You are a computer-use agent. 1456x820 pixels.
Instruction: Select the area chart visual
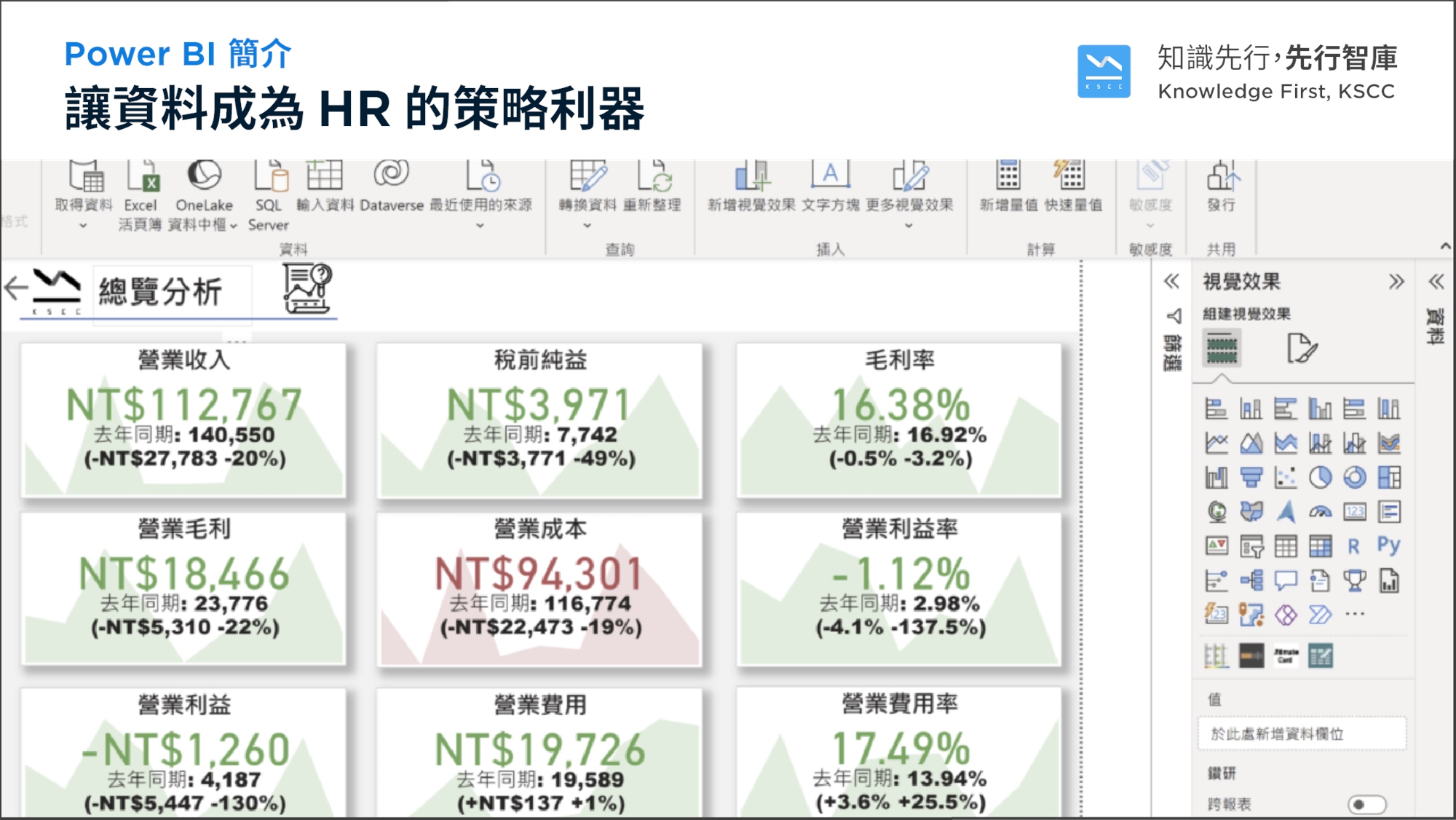pos(1251,443)
